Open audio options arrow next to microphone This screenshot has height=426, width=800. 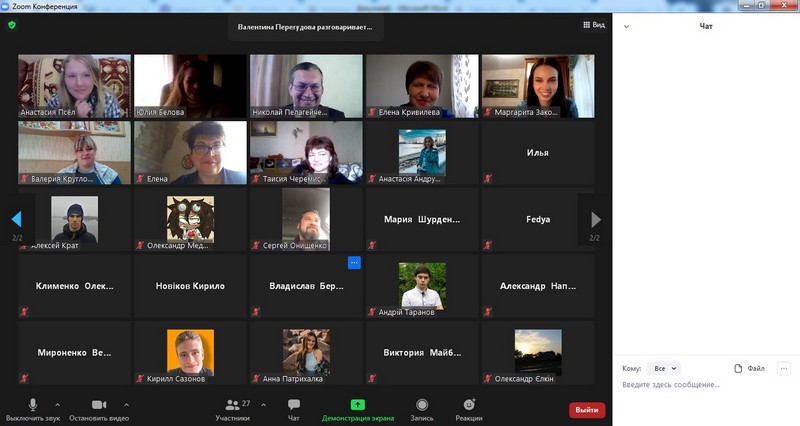coord(58,405)
